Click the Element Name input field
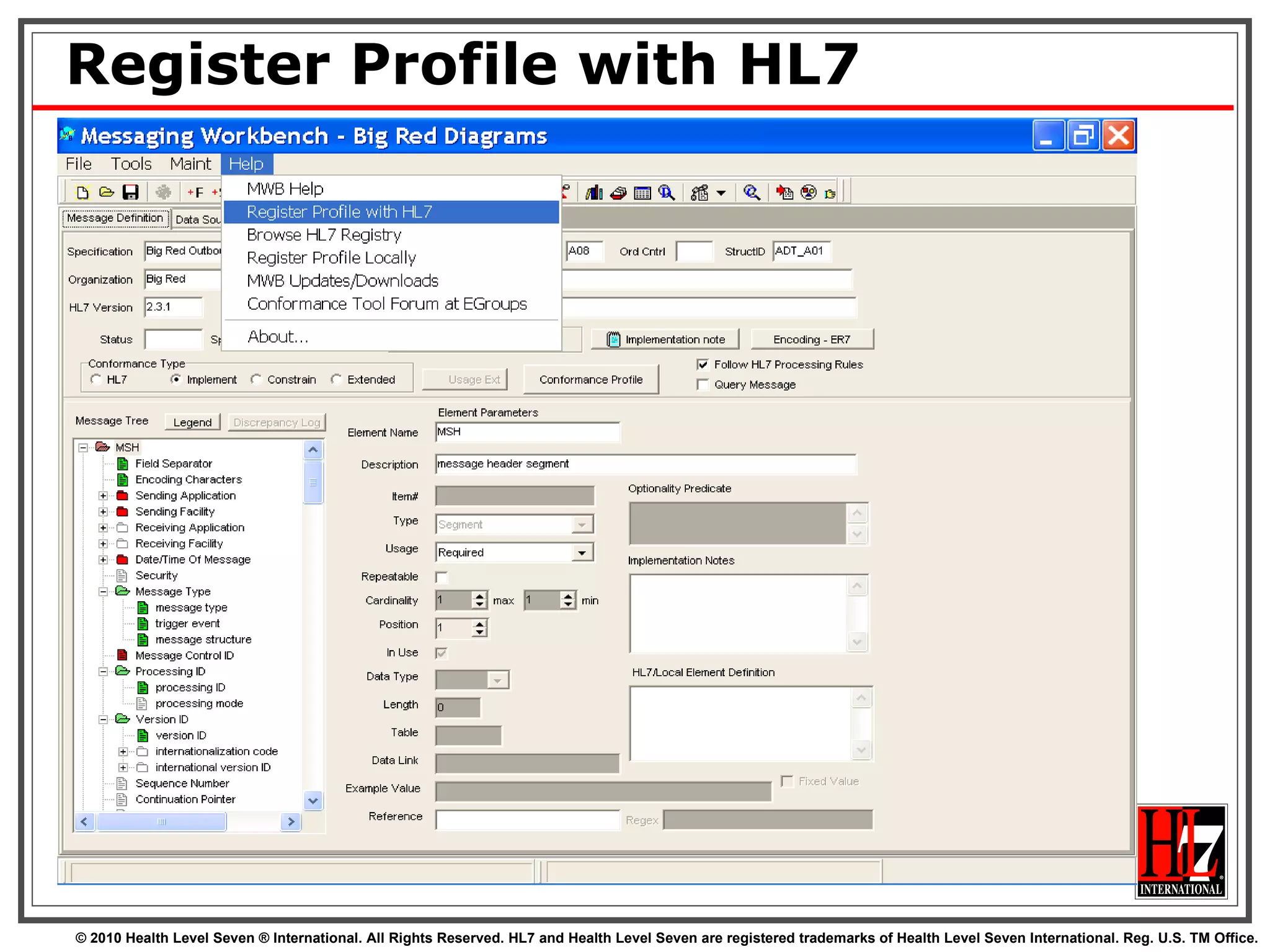 point(528,432)
